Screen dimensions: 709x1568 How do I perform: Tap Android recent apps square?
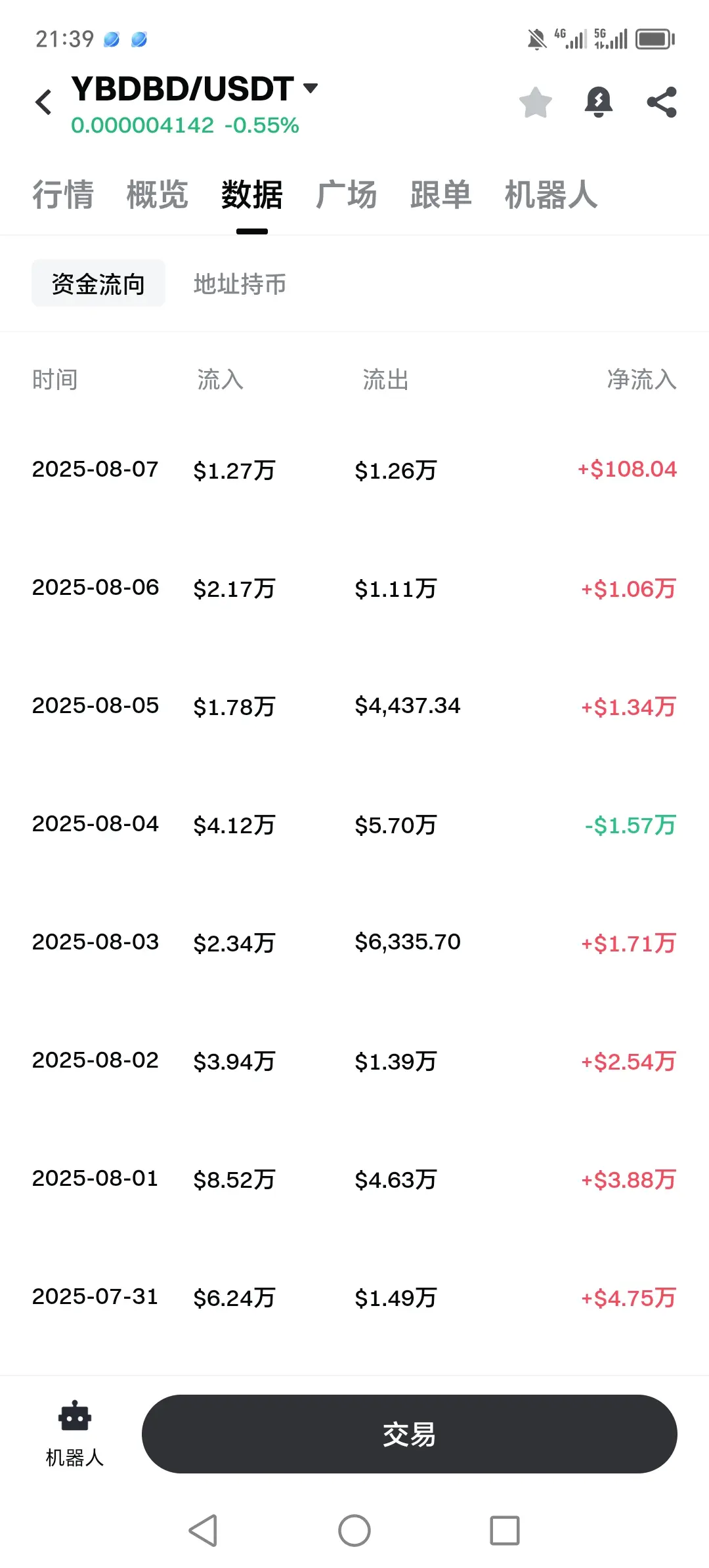click(x=505, y=1531)
